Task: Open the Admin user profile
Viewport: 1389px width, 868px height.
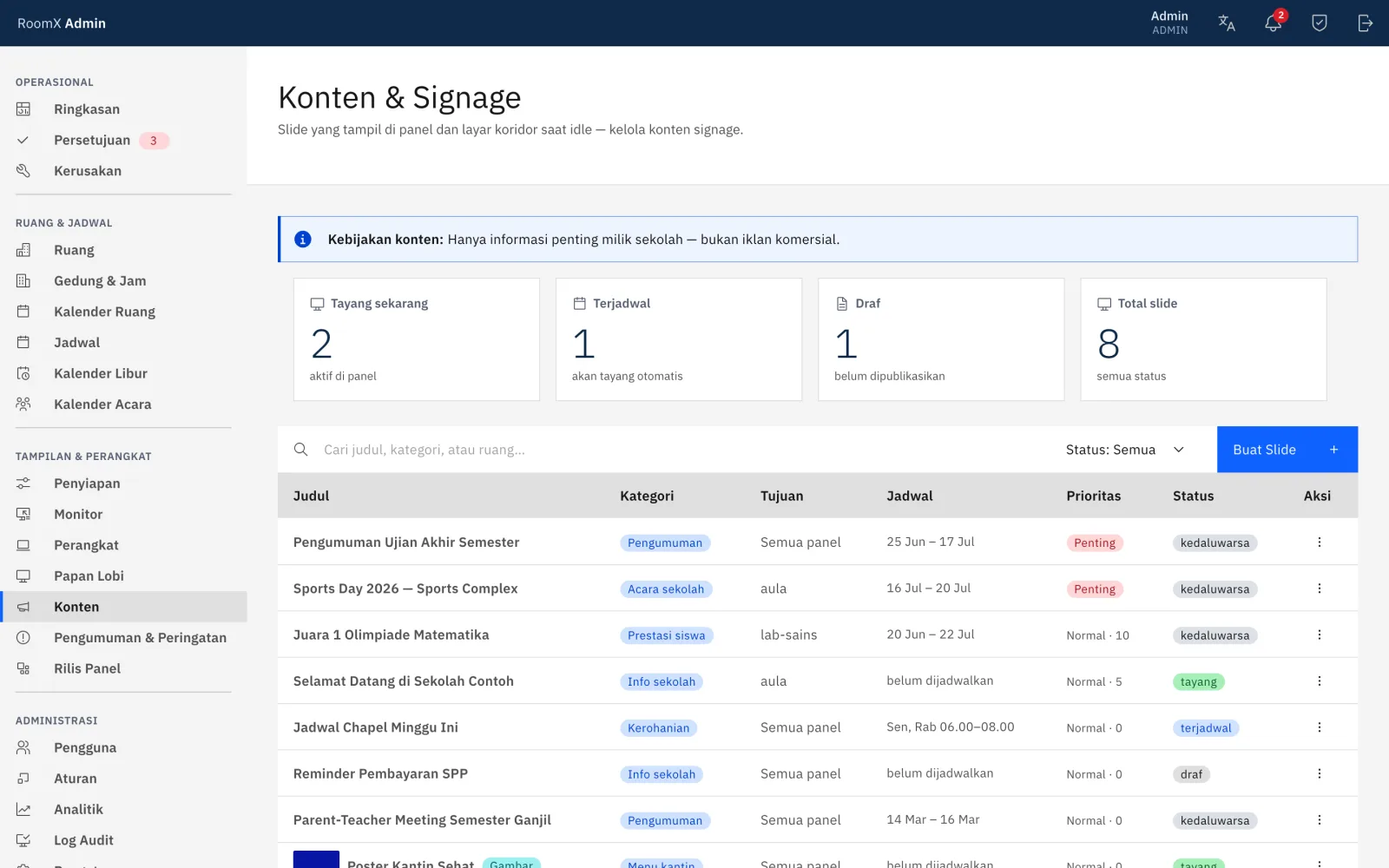Action: coord(1170,23)
